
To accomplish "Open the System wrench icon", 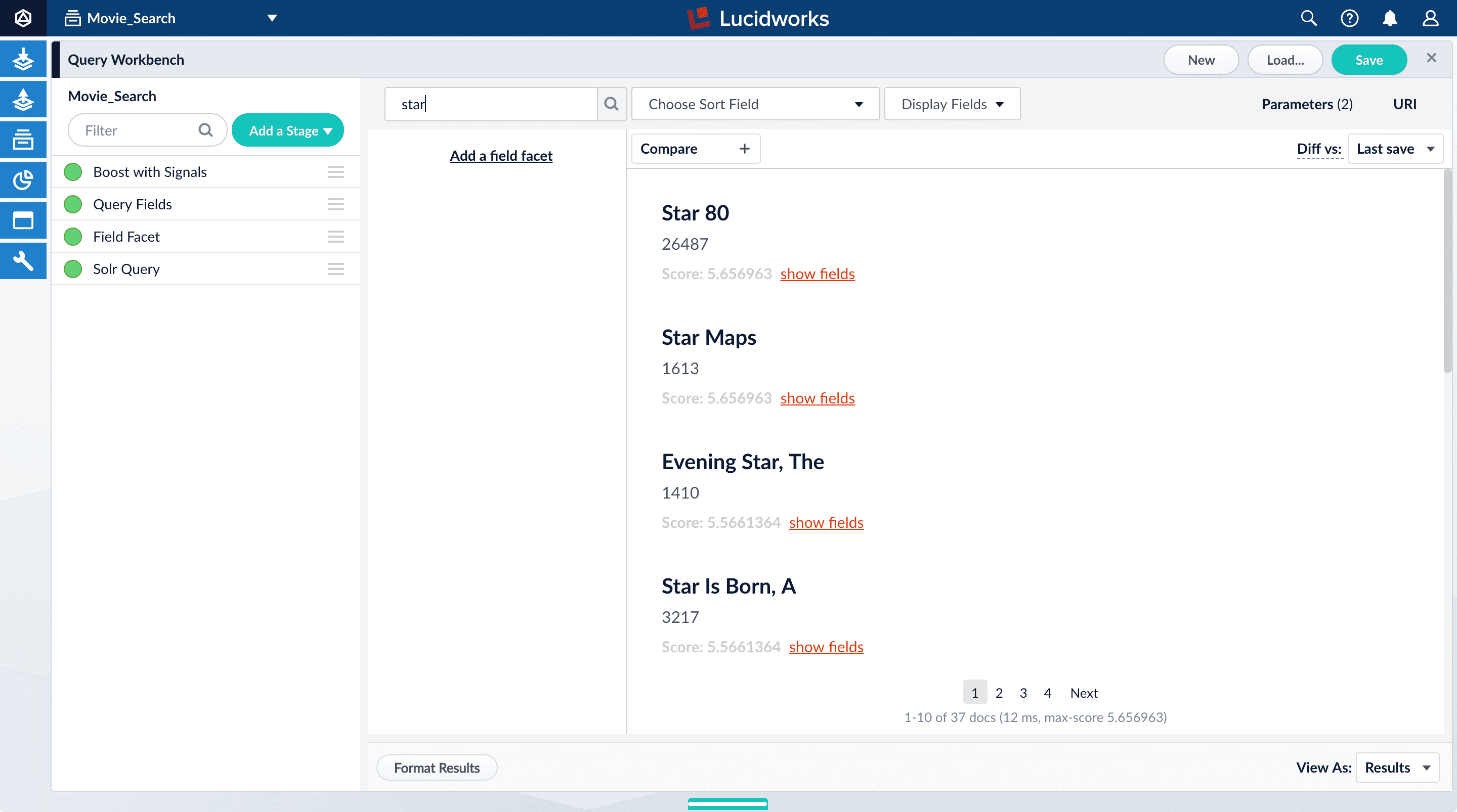I will (23, 261).
